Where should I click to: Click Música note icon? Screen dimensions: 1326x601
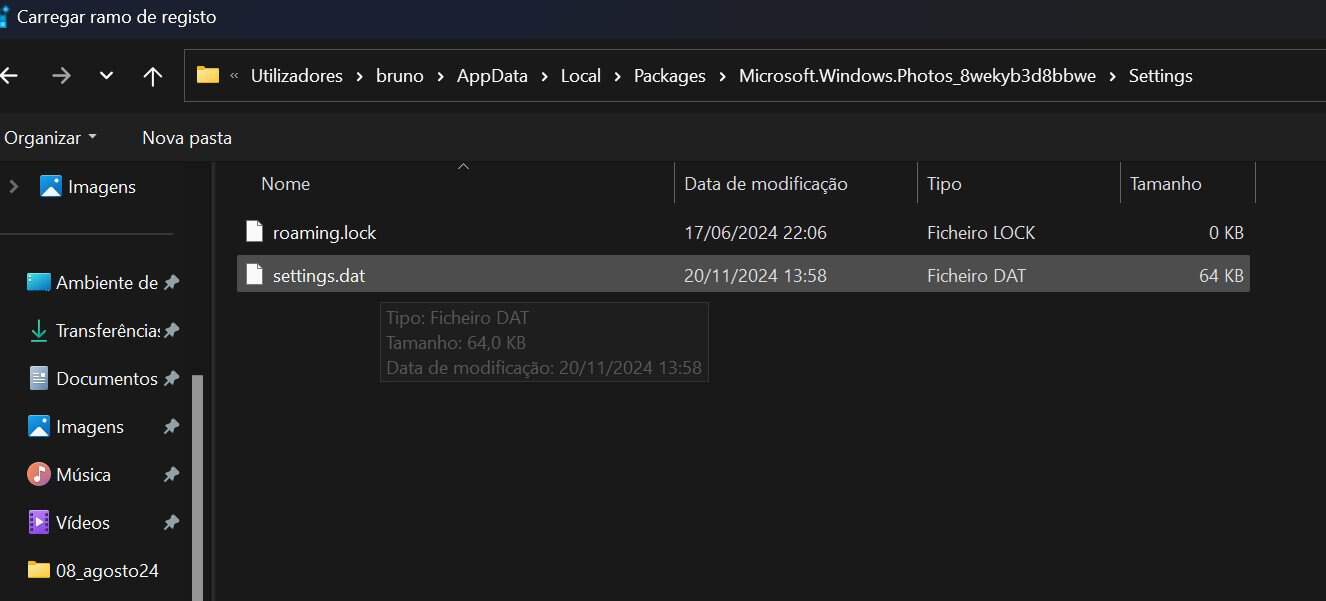click(38, 474)
